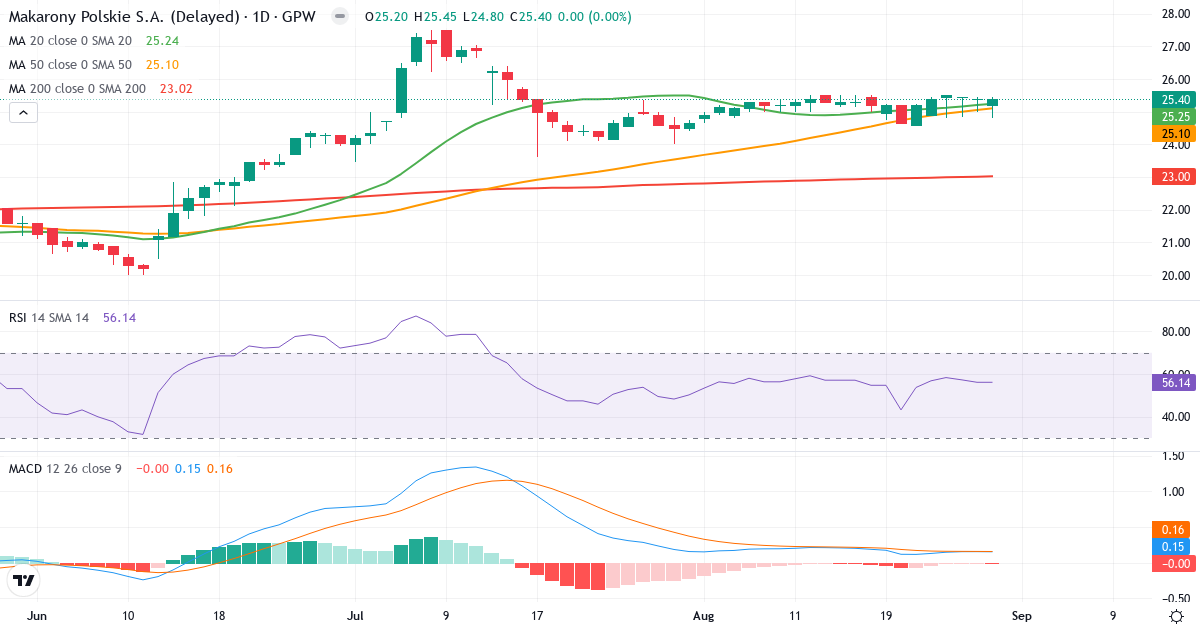Click the MA 200 value 23.02
This screenshot has height=630, width=1200.
coord(176,89)
